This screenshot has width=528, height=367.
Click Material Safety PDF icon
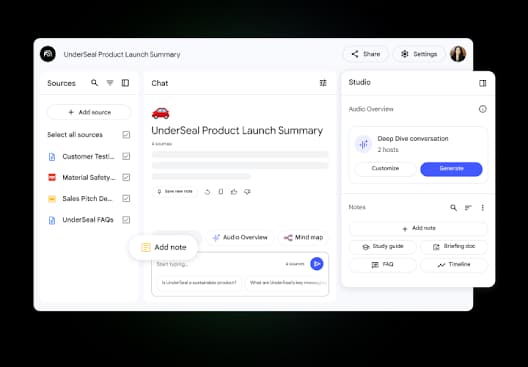[52, 177]
